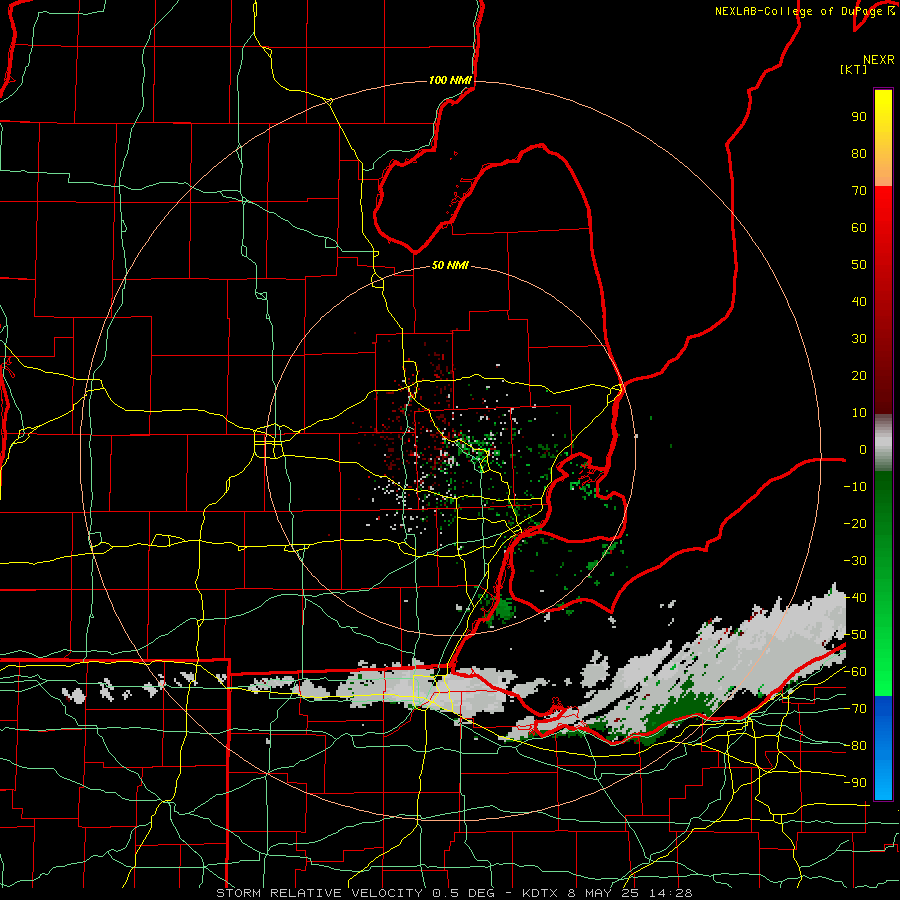900x900 pixels.
Task: Select the -10 scale label
Action: (855, 487)
